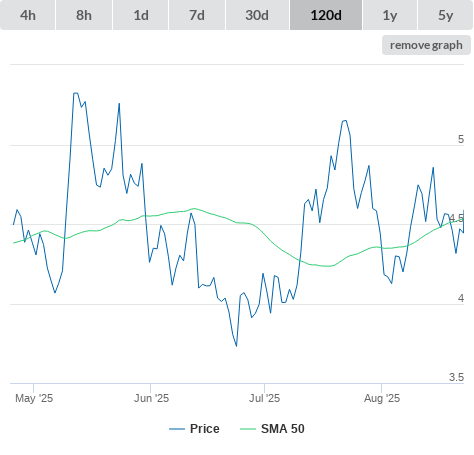
Task: Click the highest price peak in May
Action: click(x=75, y=93)
